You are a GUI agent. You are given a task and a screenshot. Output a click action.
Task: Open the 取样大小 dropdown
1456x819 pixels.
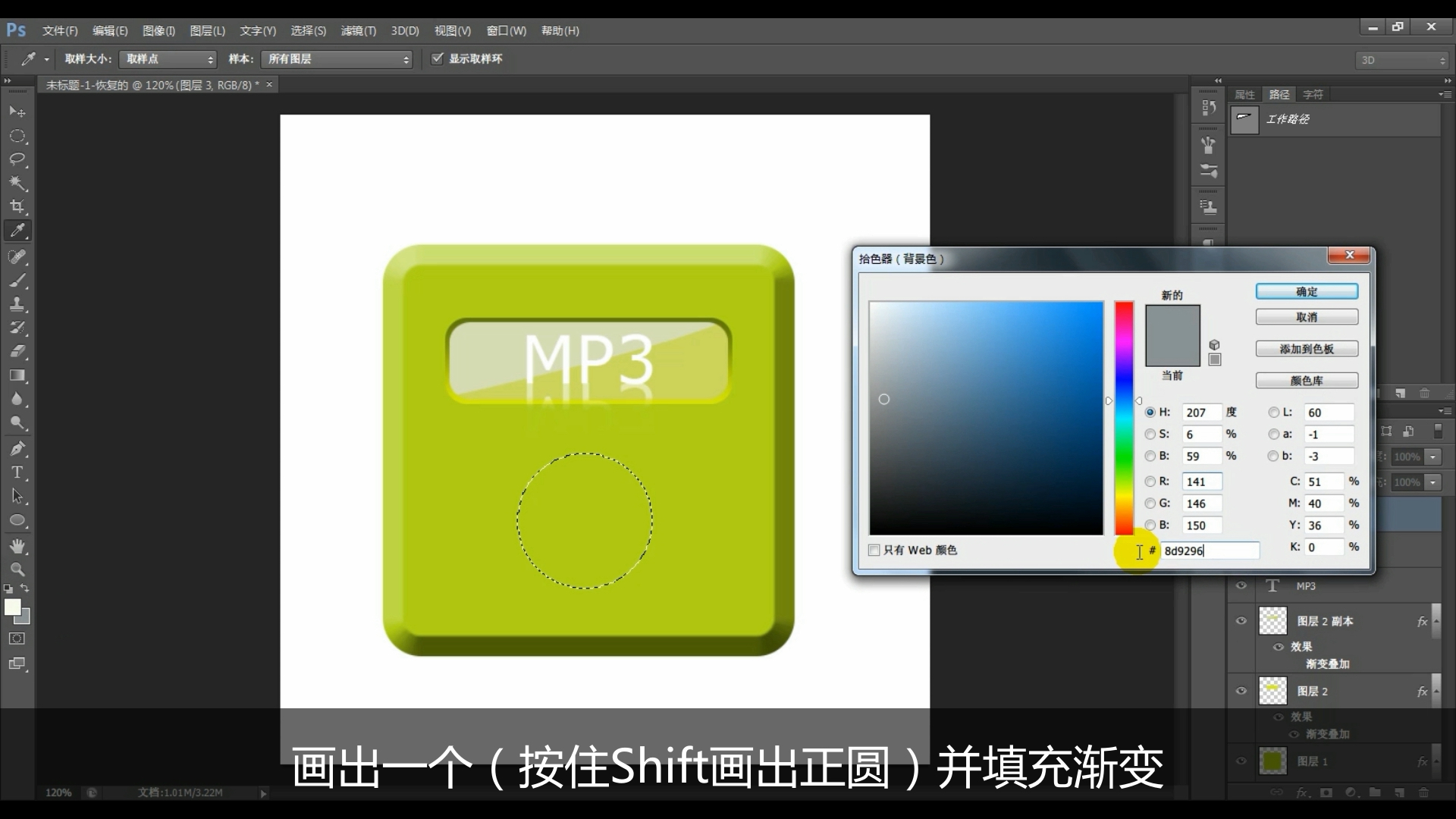pyautogui.click(x=168, y=59)
